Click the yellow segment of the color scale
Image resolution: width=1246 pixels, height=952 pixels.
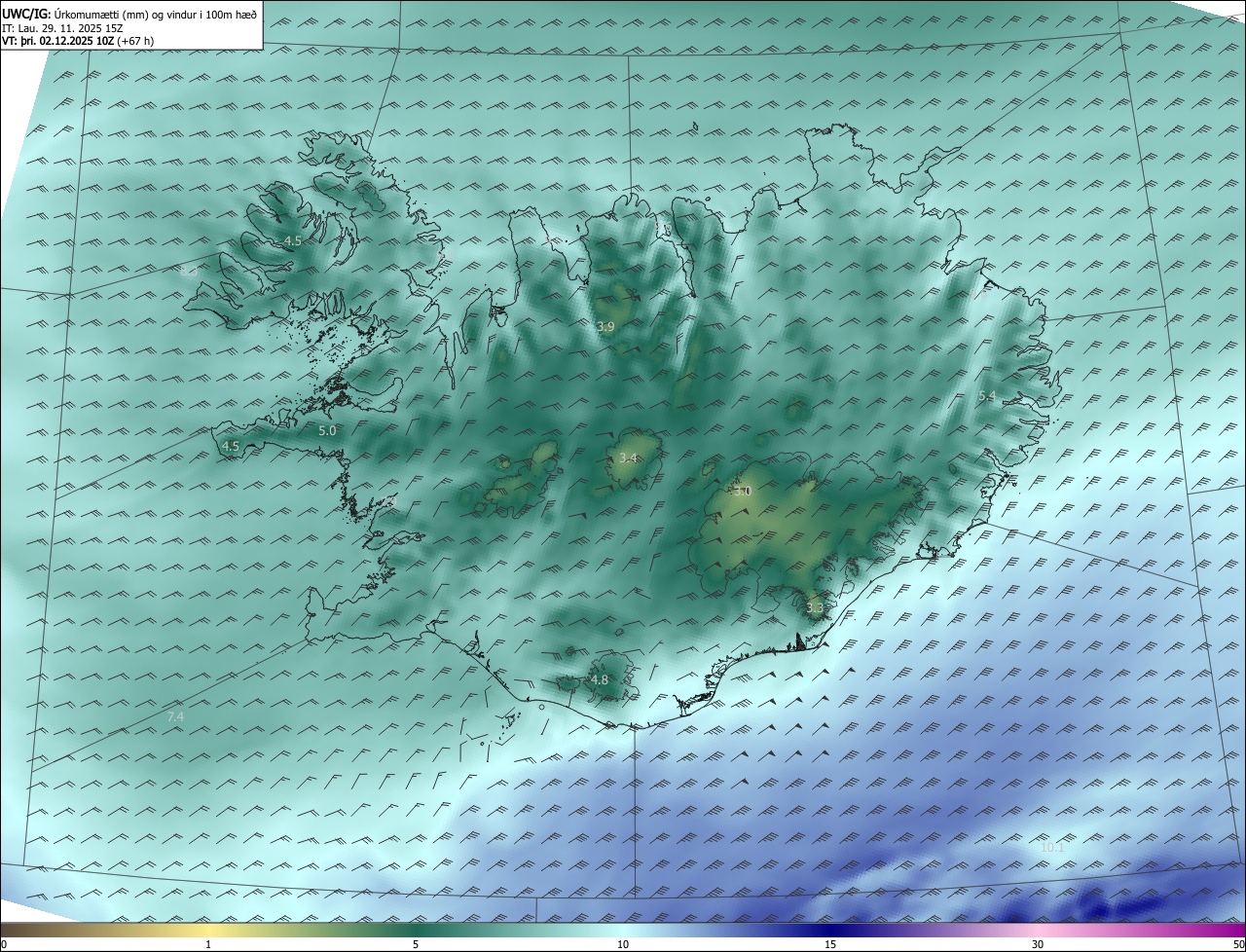coord(208,930)
